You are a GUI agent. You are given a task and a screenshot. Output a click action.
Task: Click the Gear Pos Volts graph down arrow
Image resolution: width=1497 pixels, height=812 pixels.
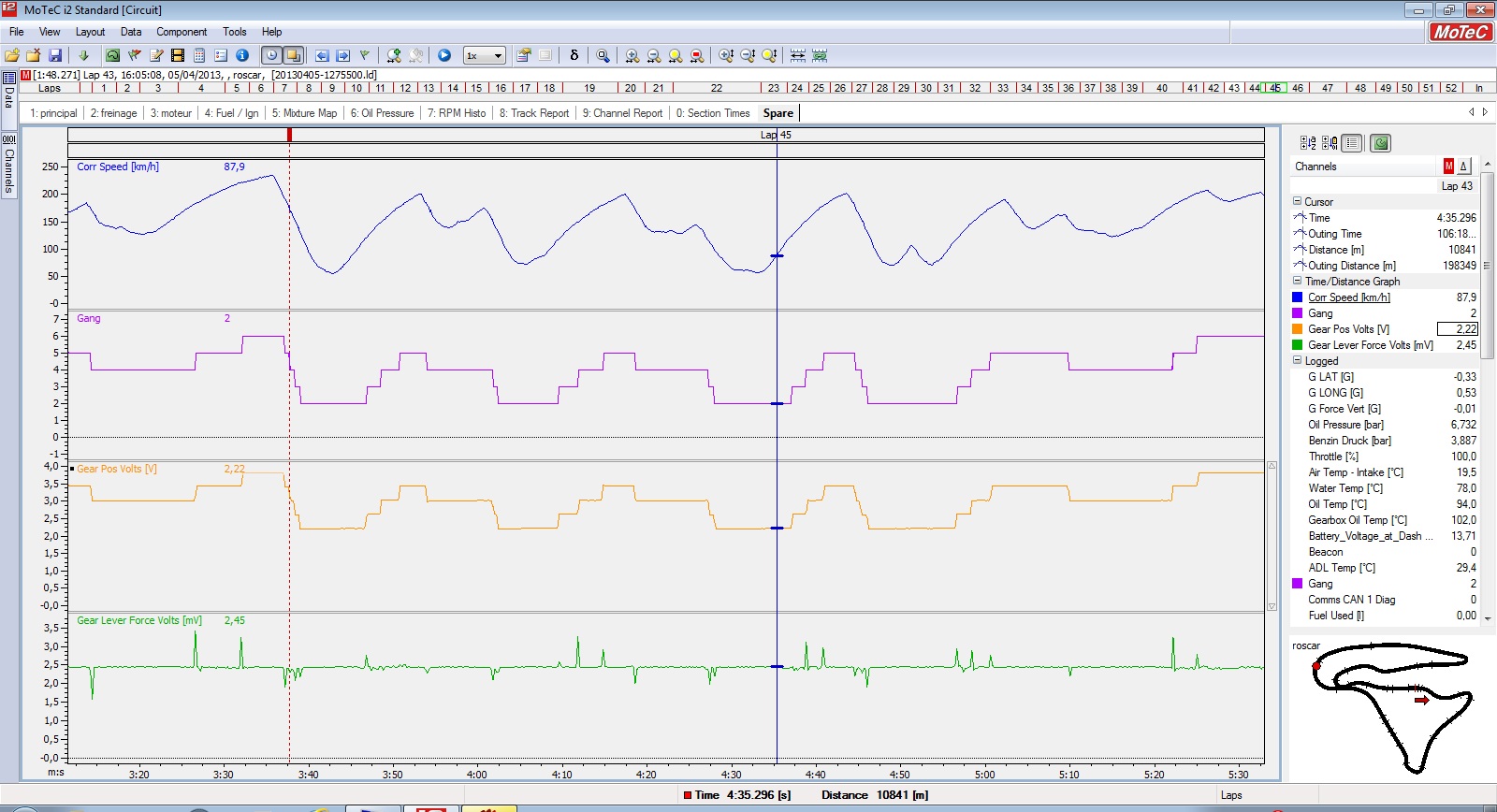click(1272, 606)
